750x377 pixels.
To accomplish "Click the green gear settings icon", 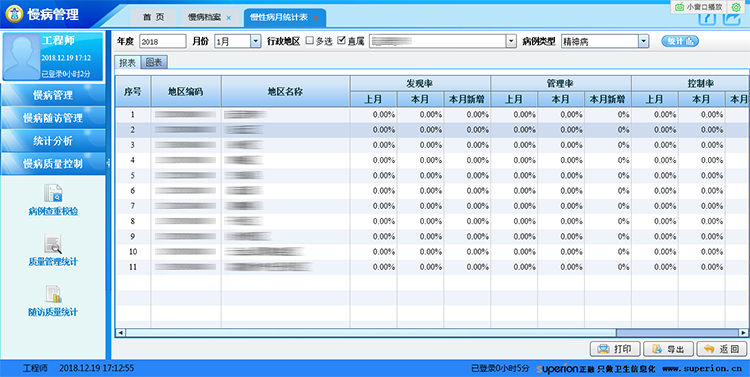I will [x=736, y=7].
